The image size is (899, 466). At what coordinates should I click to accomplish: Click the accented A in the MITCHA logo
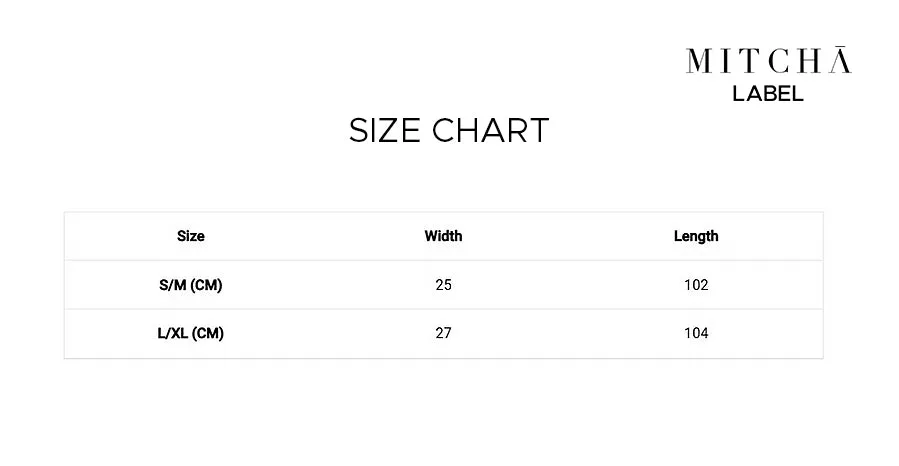point(840,60)
